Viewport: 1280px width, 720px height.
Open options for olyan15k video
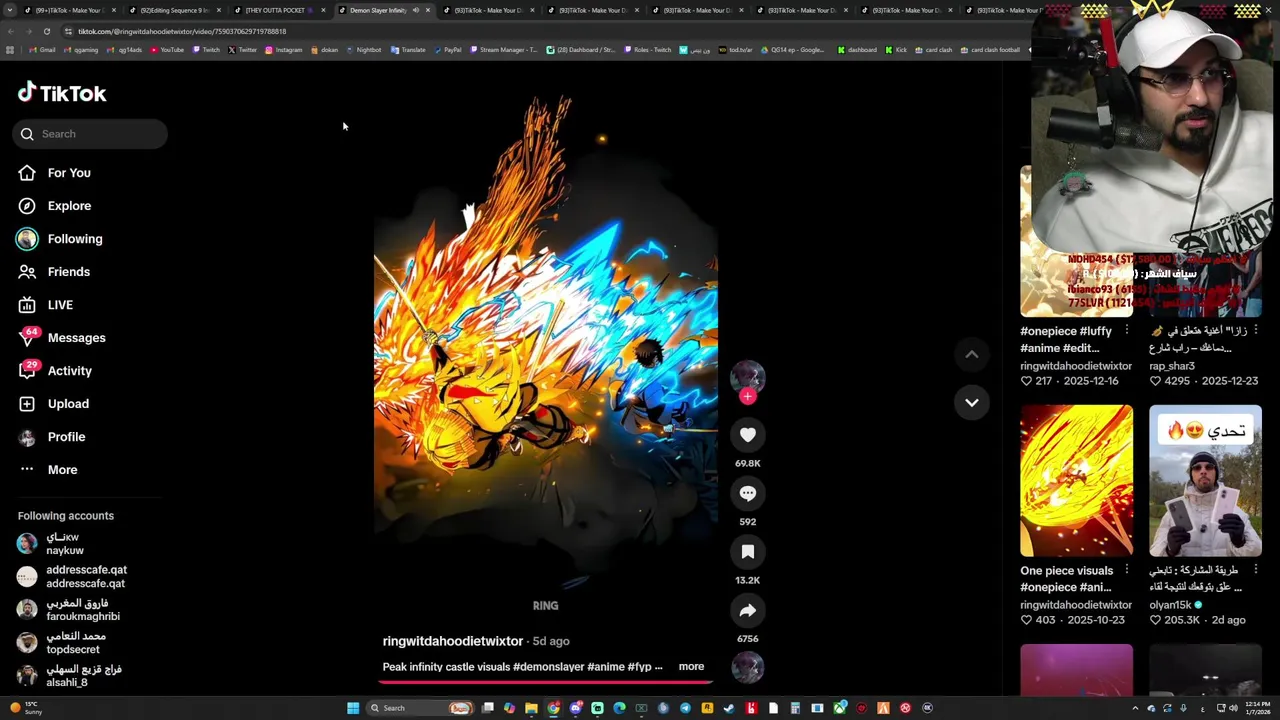click(1256, 570)
